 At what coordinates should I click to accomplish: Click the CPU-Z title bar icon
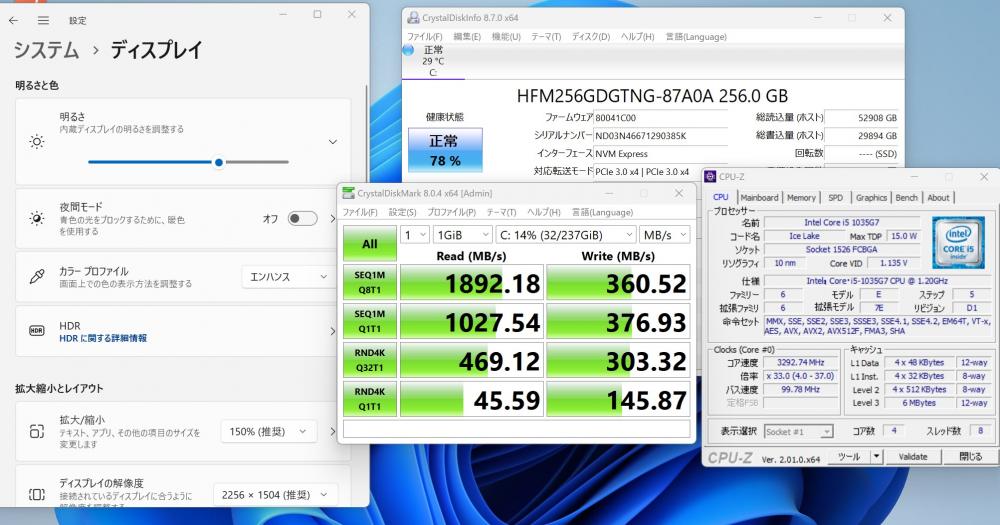(710, 177)
